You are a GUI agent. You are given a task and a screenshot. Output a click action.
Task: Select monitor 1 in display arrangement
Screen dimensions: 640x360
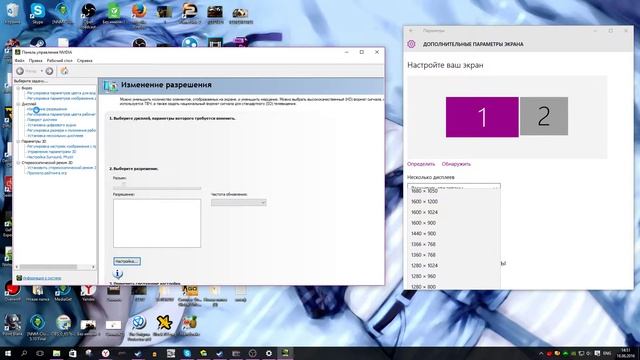pyautogui.click(x=482, y=117)
